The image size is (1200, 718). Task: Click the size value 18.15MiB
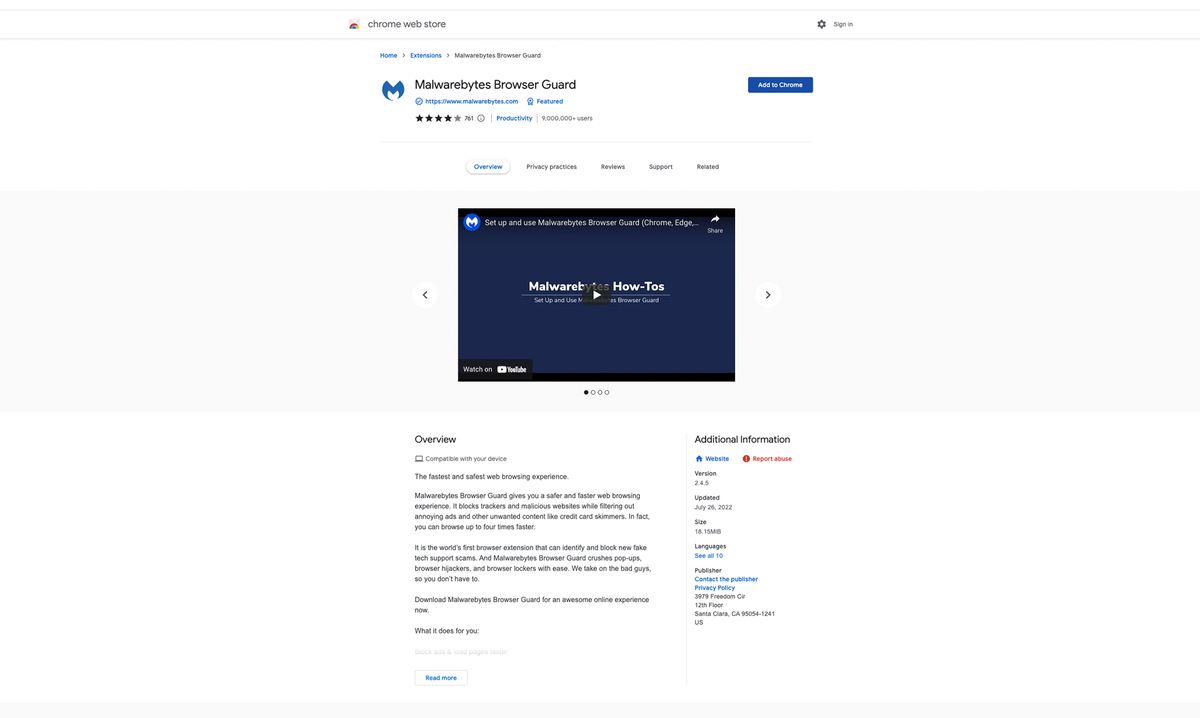point(708,531)
